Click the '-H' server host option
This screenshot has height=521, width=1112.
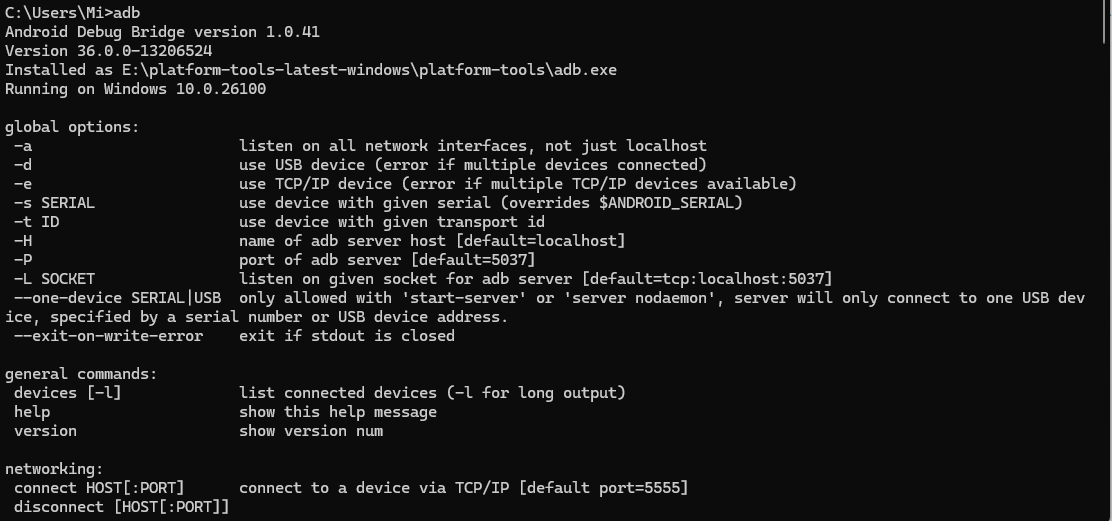coord(23,241)
